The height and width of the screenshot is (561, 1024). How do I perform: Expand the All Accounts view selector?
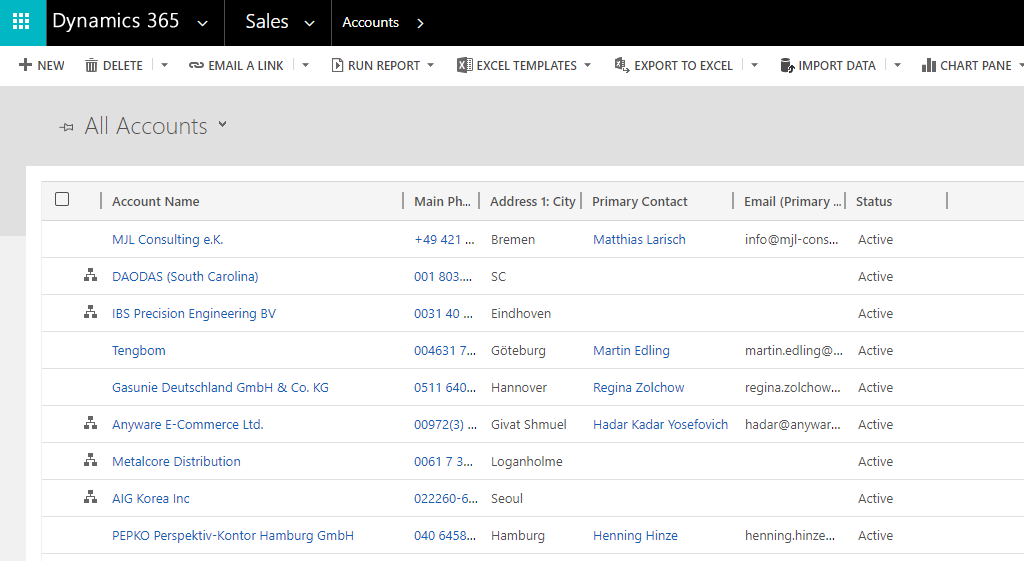(223, 125)
